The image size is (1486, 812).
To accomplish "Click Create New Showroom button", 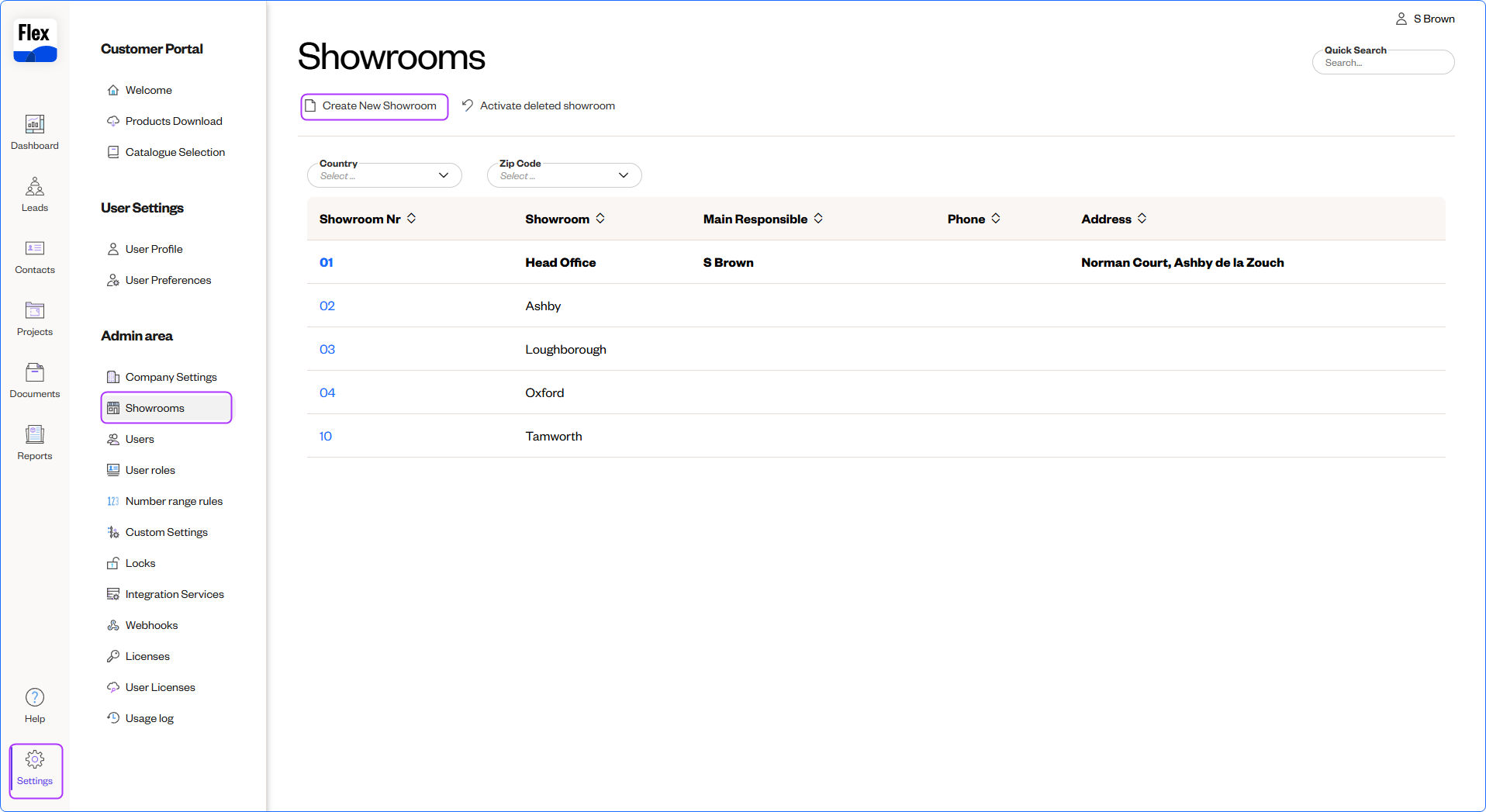I will (375, 106).
